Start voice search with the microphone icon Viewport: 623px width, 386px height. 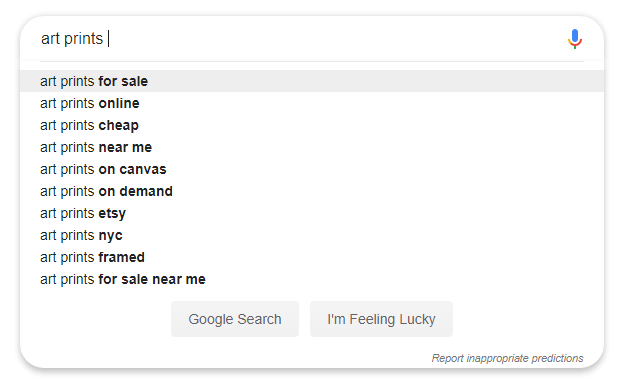coord(575,39)
